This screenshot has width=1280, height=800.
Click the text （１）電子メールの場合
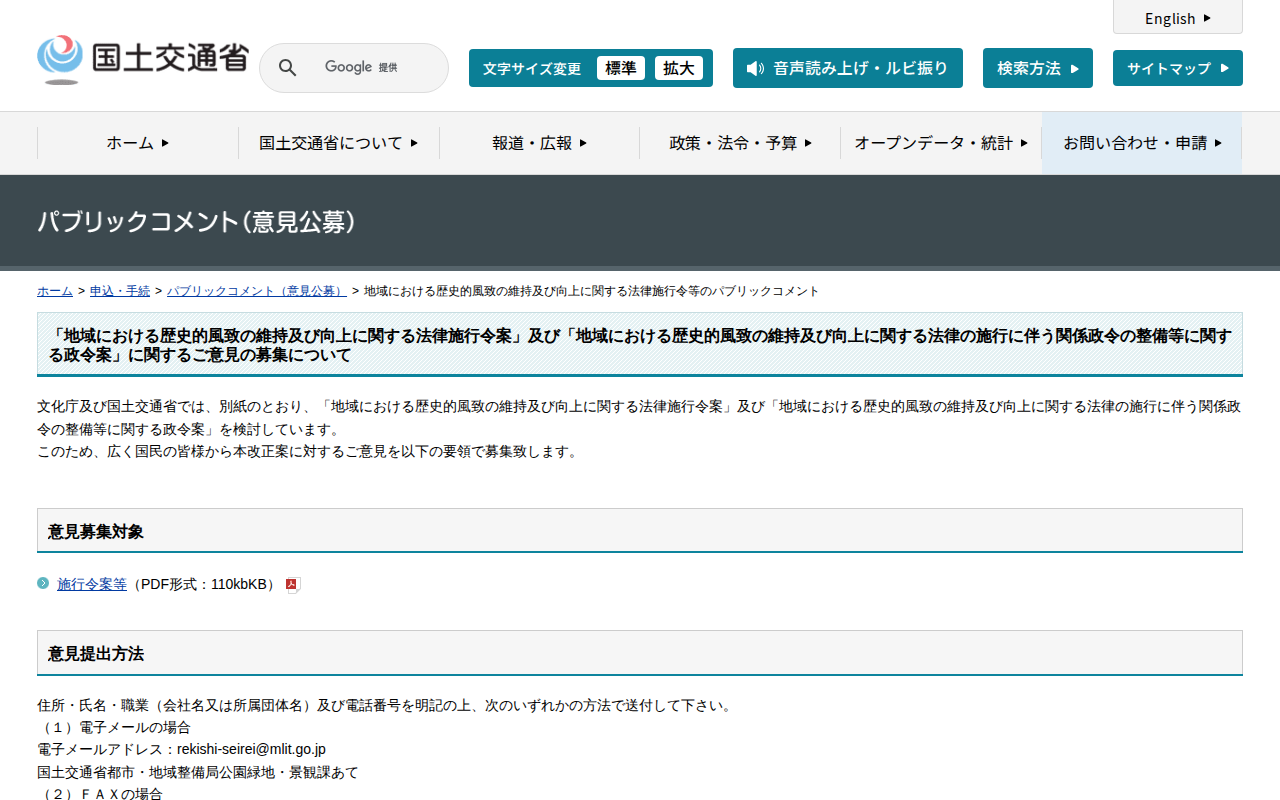114,727
